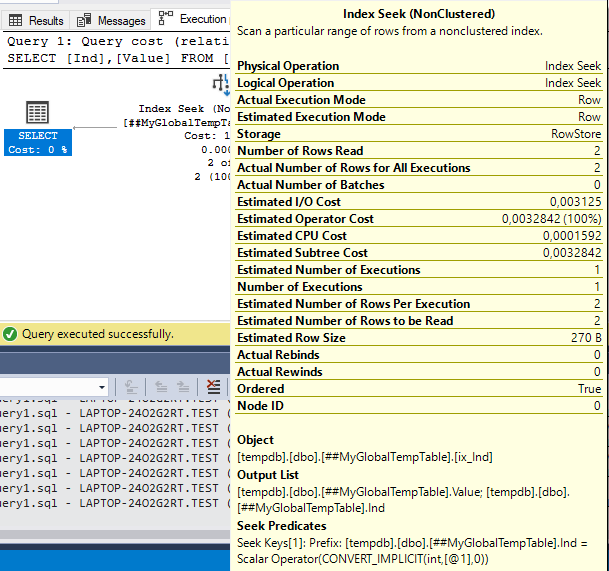Click the Index Seek operator label in plan
Screen dimensions: 609x571
184,108
